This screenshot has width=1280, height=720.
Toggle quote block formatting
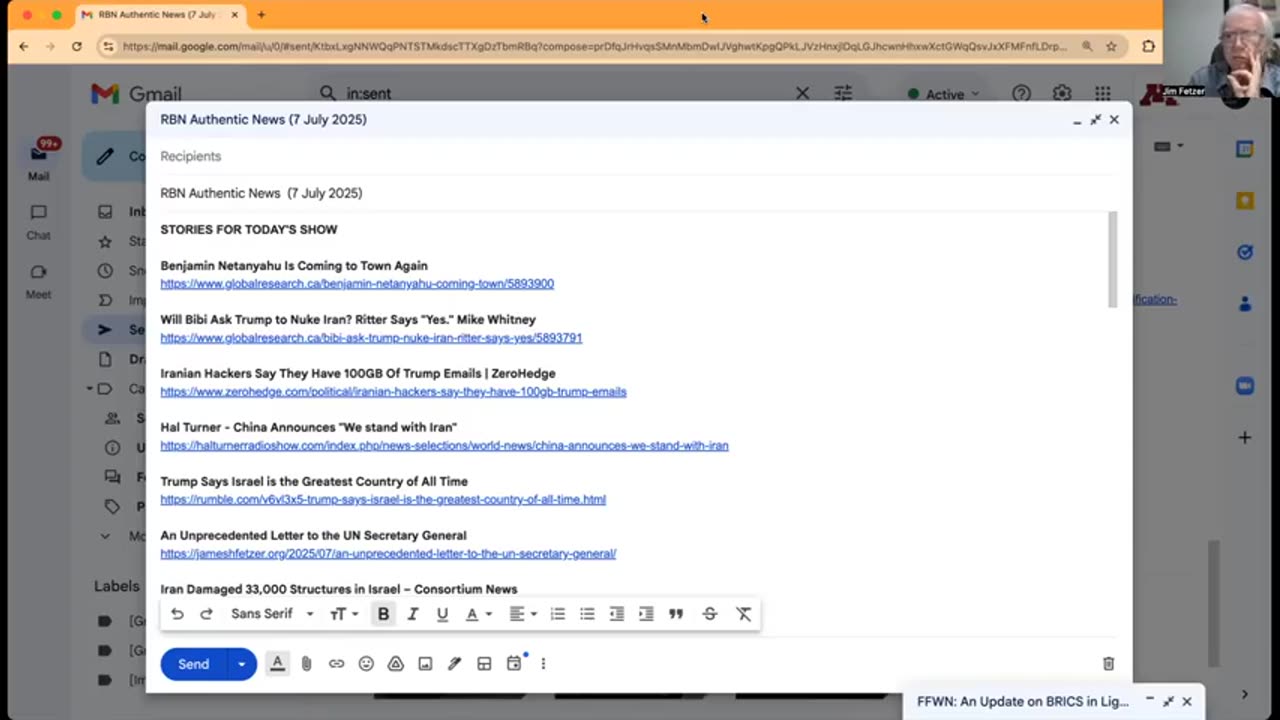point(676,614)
